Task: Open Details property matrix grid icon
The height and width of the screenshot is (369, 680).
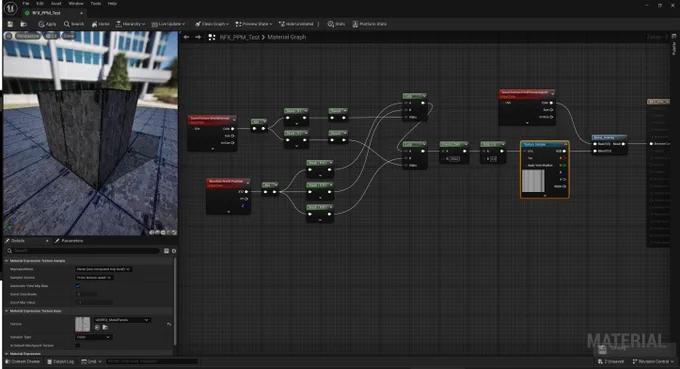Action: click(x=166, y=251)
